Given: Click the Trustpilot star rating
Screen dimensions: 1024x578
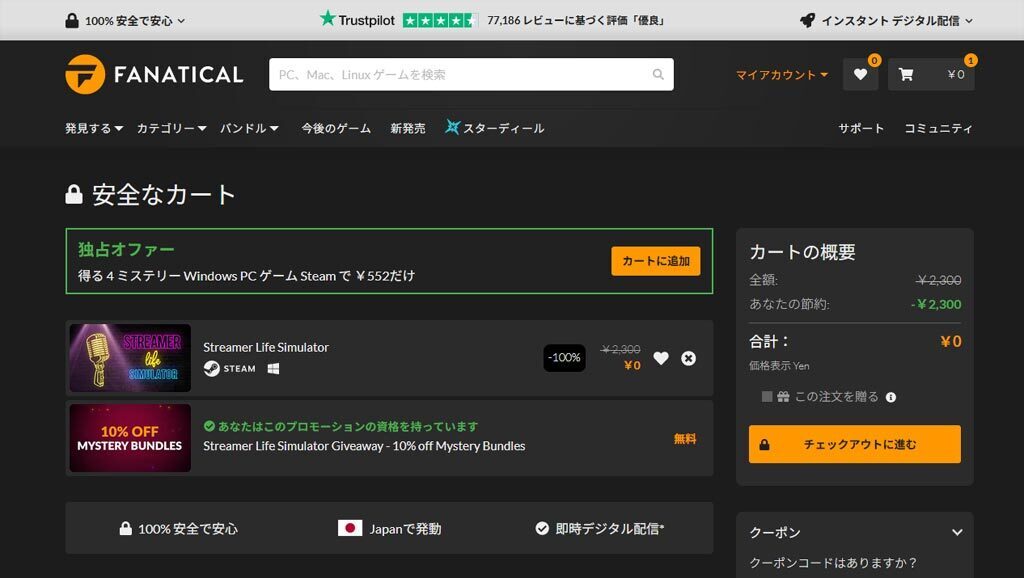Looking at the screenshot, I should [440, 20].
